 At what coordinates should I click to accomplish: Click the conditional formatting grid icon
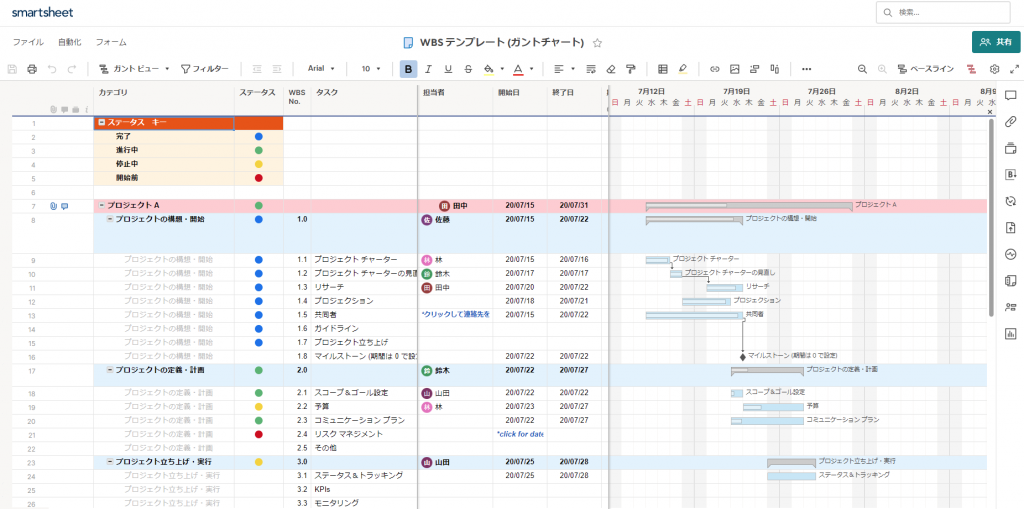click(663, 69)
